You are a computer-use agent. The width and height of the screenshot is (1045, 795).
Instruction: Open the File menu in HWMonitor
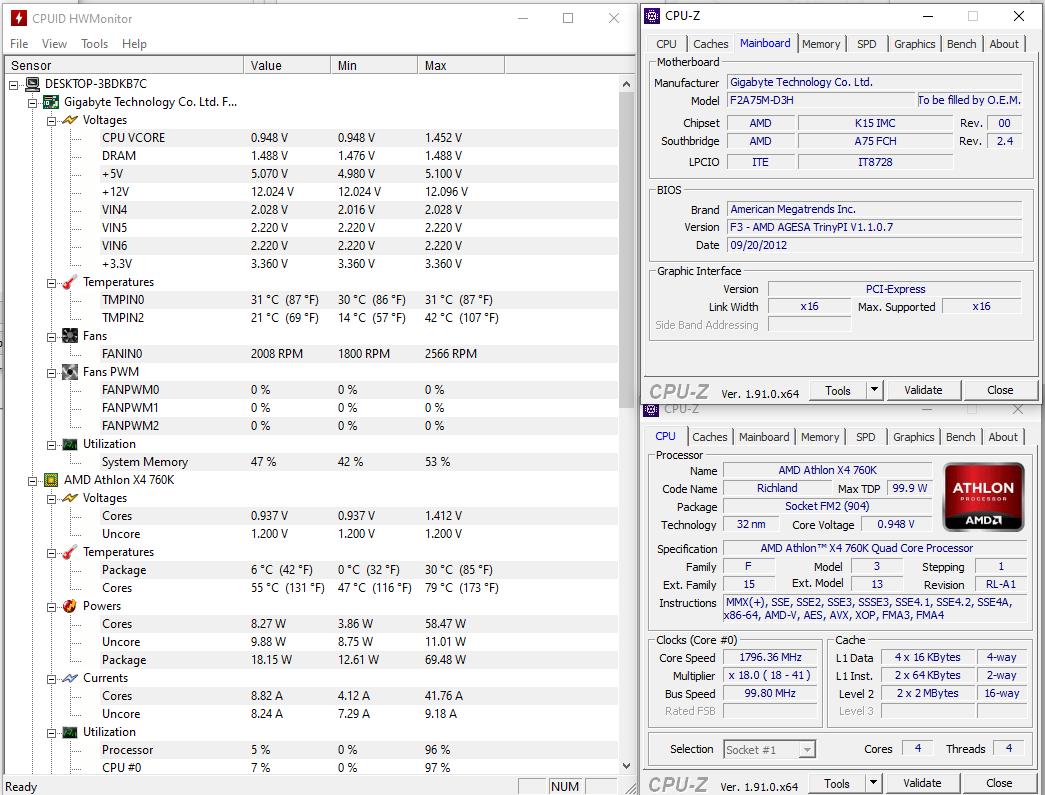point(19,44)
